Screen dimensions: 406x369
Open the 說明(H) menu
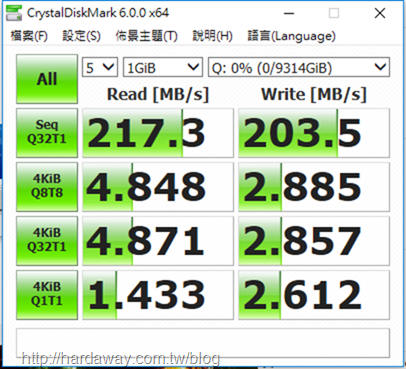click(x=212, y=36)
